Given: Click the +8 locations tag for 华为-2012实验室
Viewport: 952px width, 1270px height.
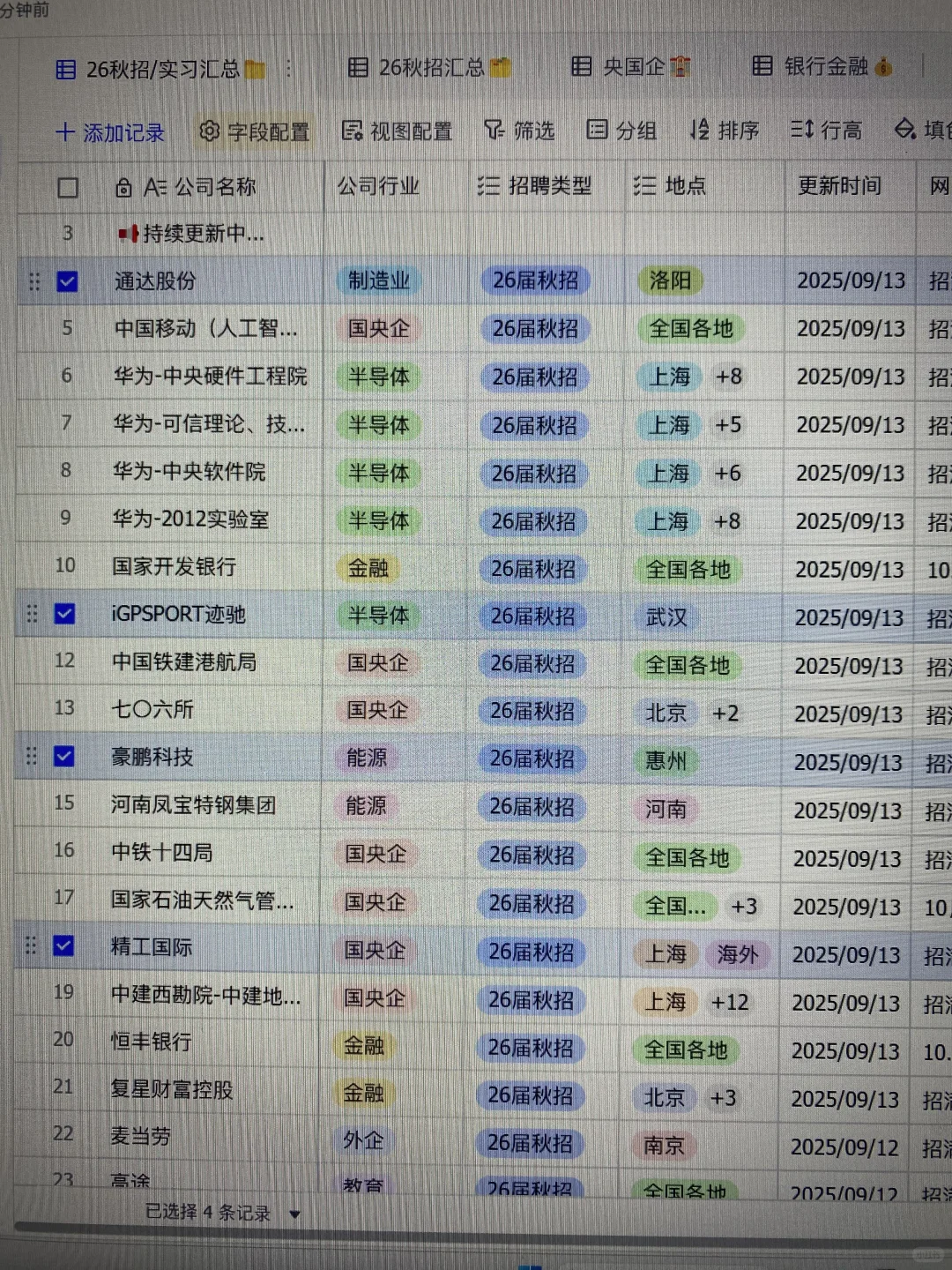Looking at the screenshot, I should tap(726, 521).
